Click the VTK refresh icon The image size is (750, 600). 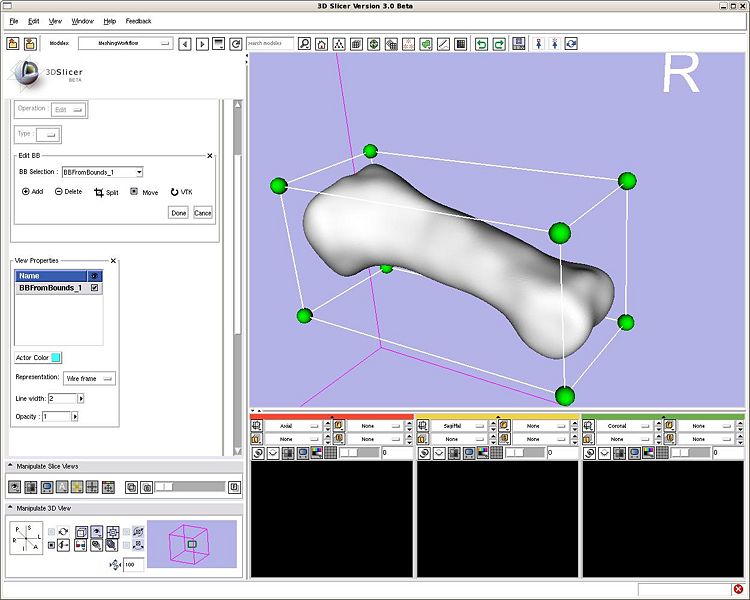174,191
